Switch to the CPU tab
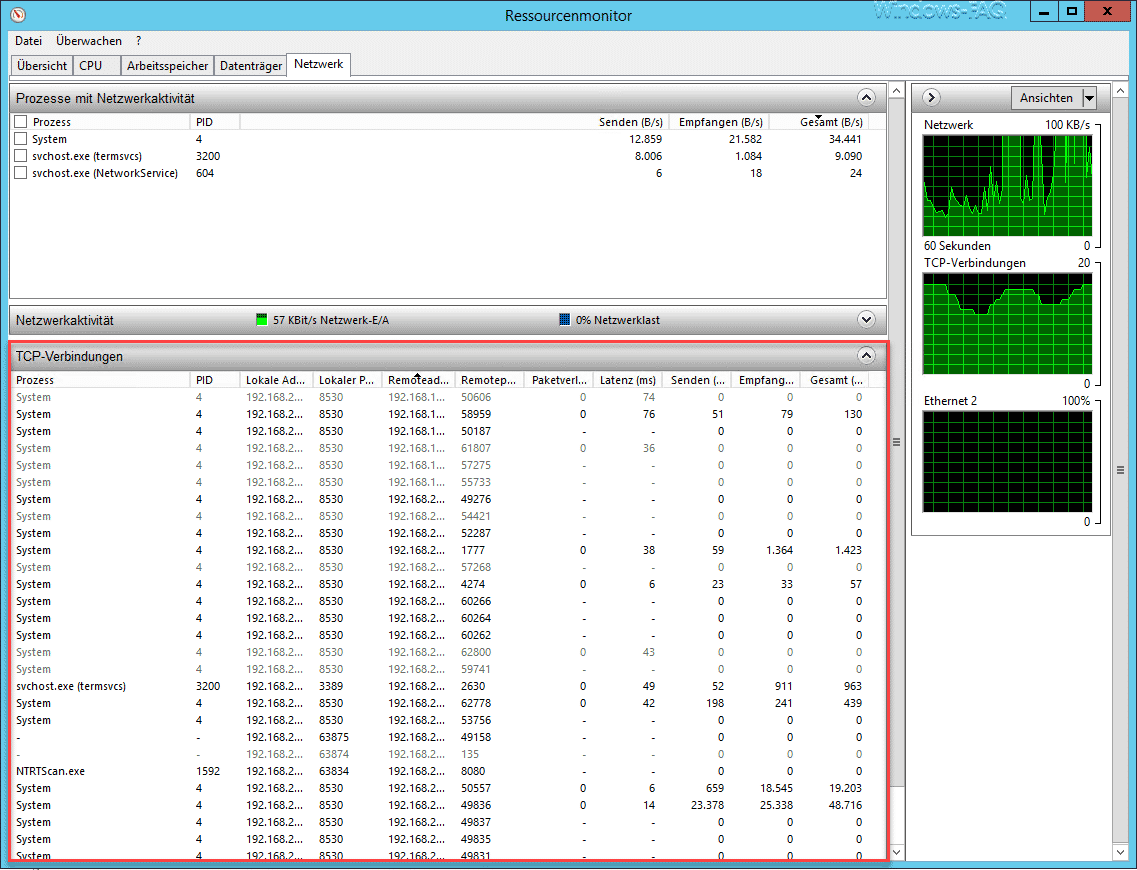1137x870 pixels. tap(96, 65)
